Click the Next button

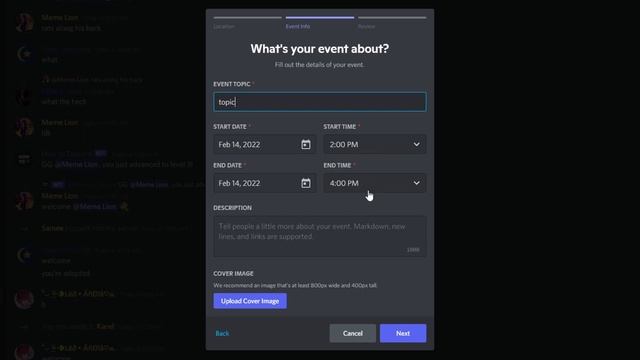coord(403,333)
